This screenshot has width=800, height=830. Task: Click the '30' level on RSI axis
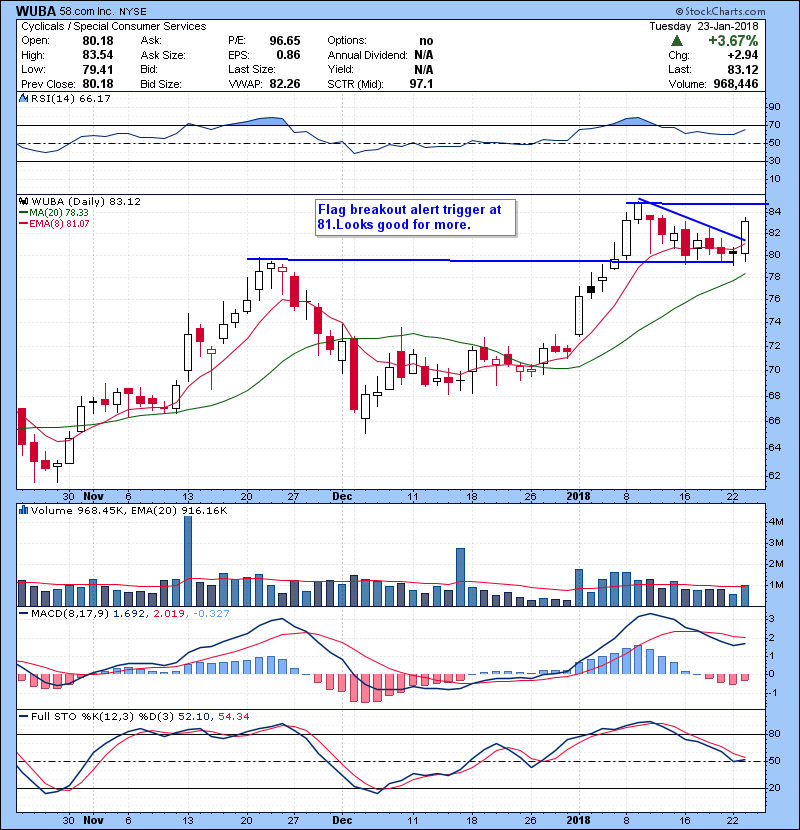point(774,161)
